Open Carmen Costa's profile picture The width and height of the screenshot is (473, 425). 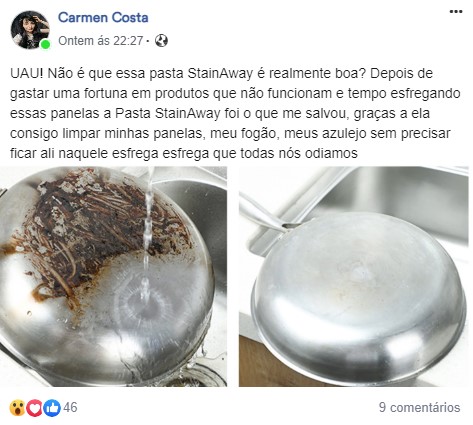tap(30, 30)
